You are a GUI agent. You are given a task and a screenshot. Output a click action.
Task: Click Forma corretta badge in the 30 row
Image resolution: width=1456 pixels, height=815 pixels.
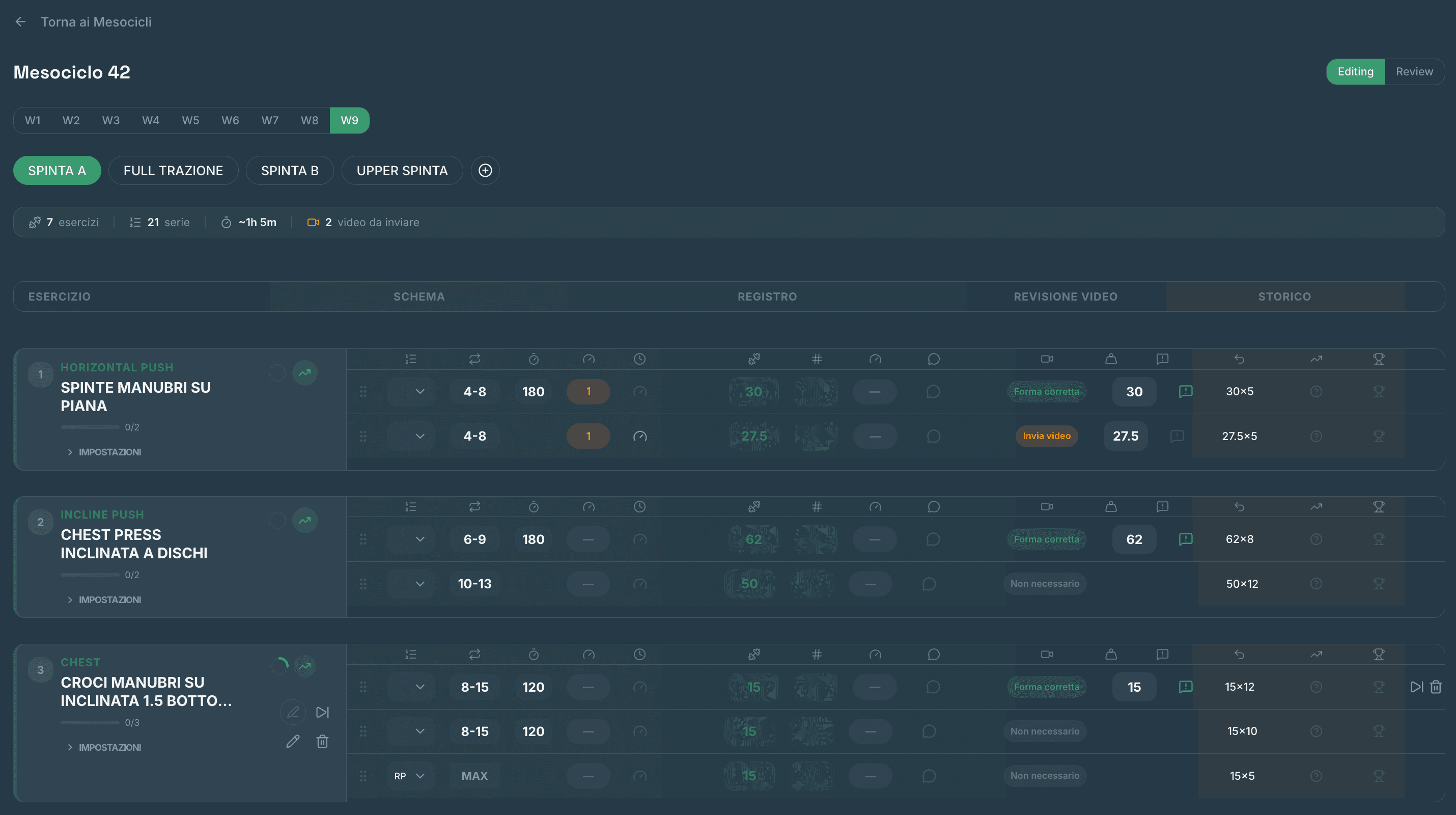pos(1046,391)
